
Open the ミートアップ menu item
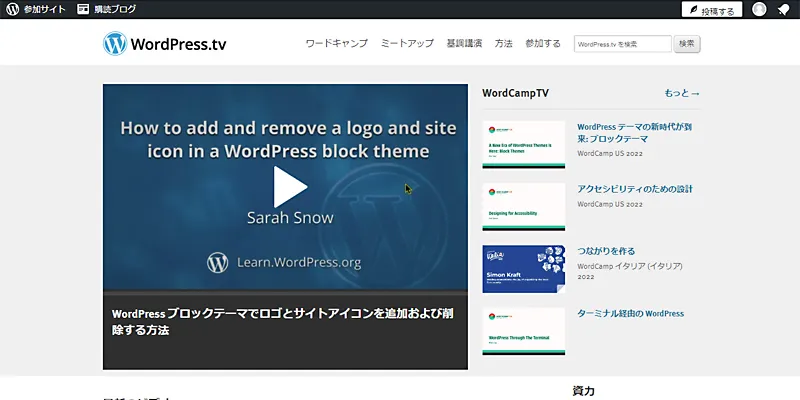[x=407, y=44]
